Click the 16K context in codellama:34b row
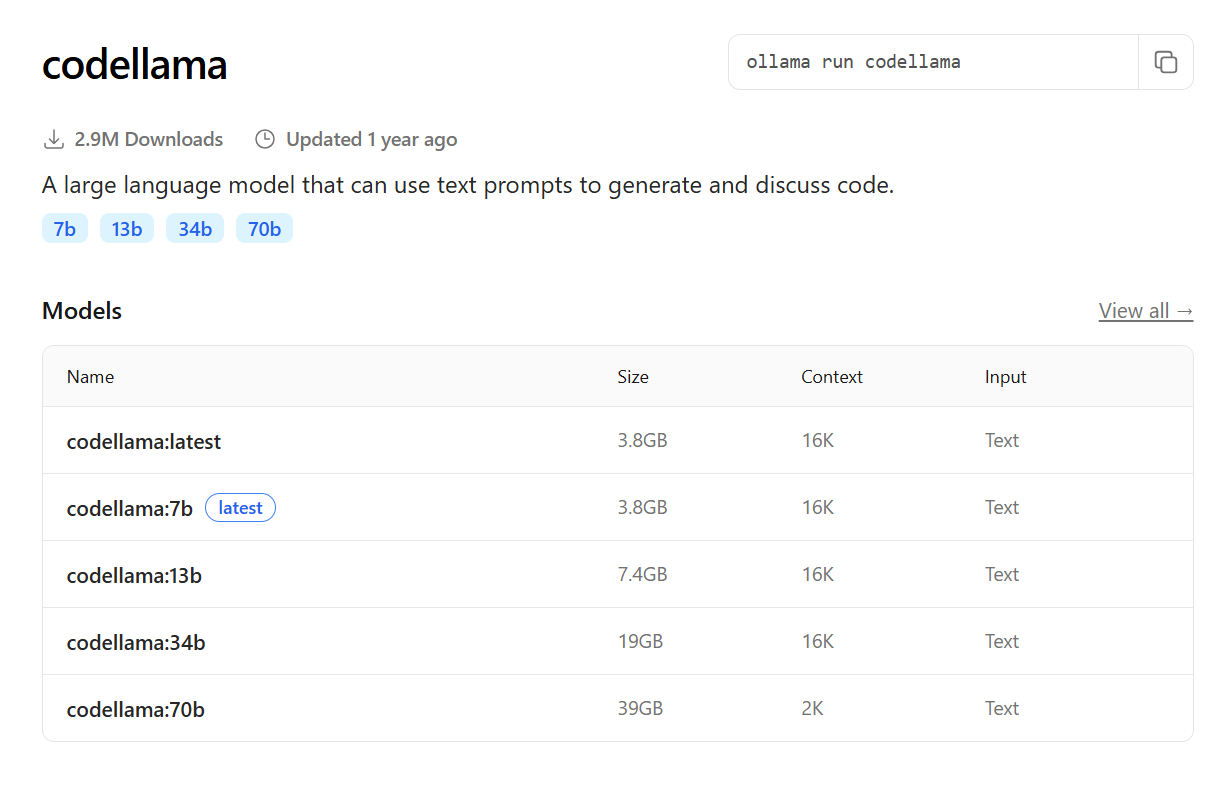Screen dimensions: 1228x805 coord(817,642)
